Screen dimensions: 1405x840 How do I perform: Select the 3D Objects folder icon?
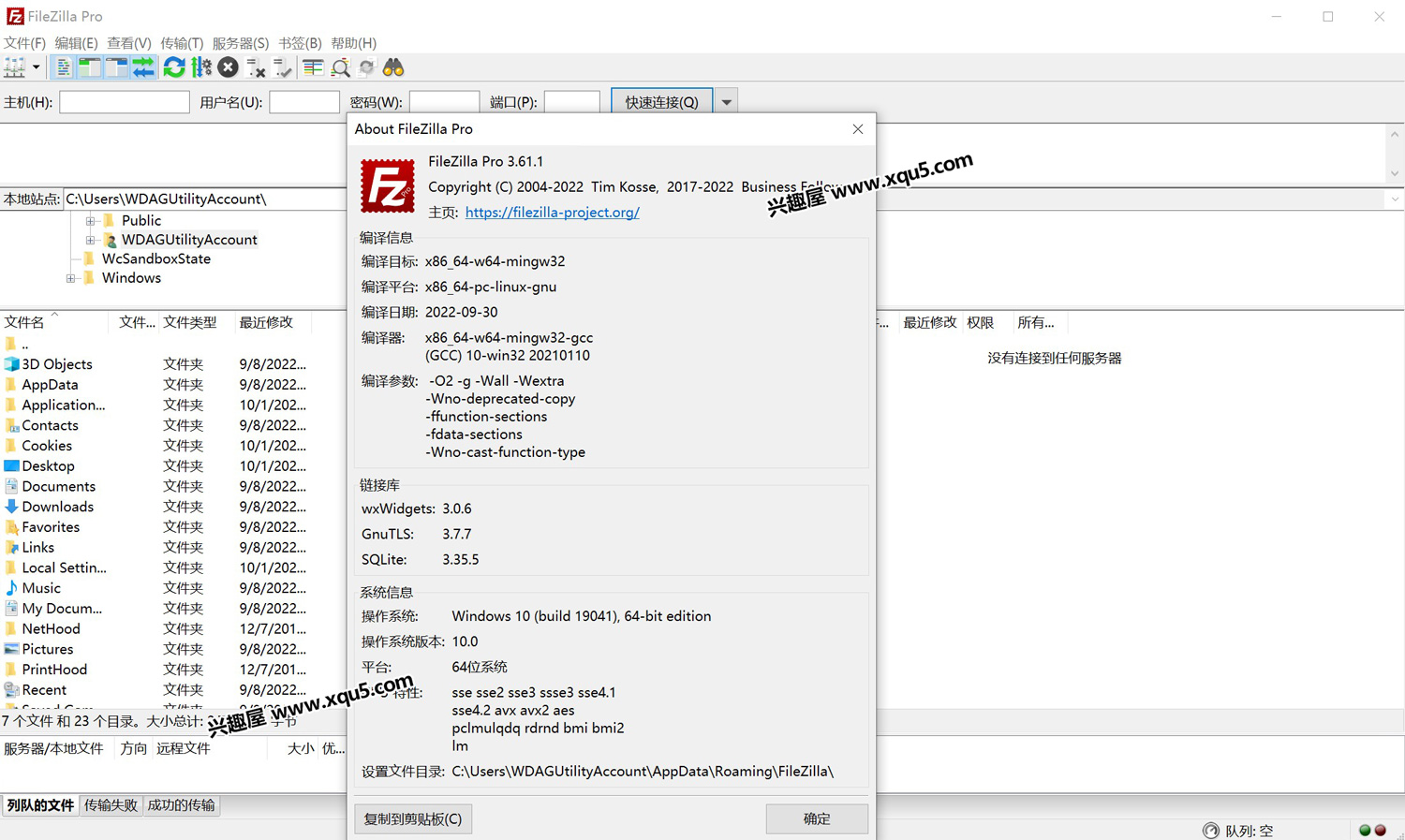click(x=11, y=364)
